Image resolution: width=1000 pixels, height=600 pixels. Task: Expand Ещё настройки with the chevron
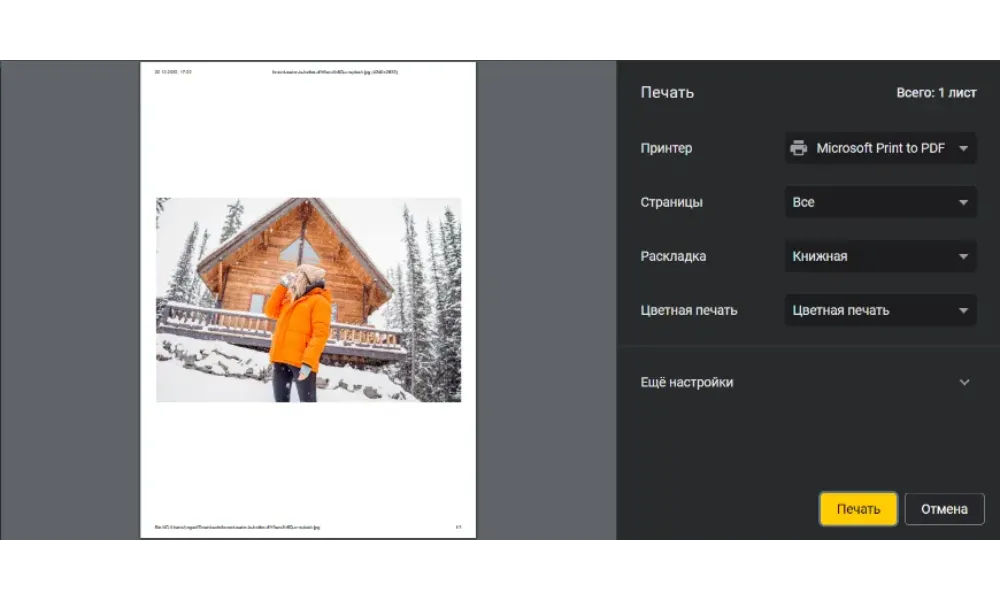click(x=964, y=382)
